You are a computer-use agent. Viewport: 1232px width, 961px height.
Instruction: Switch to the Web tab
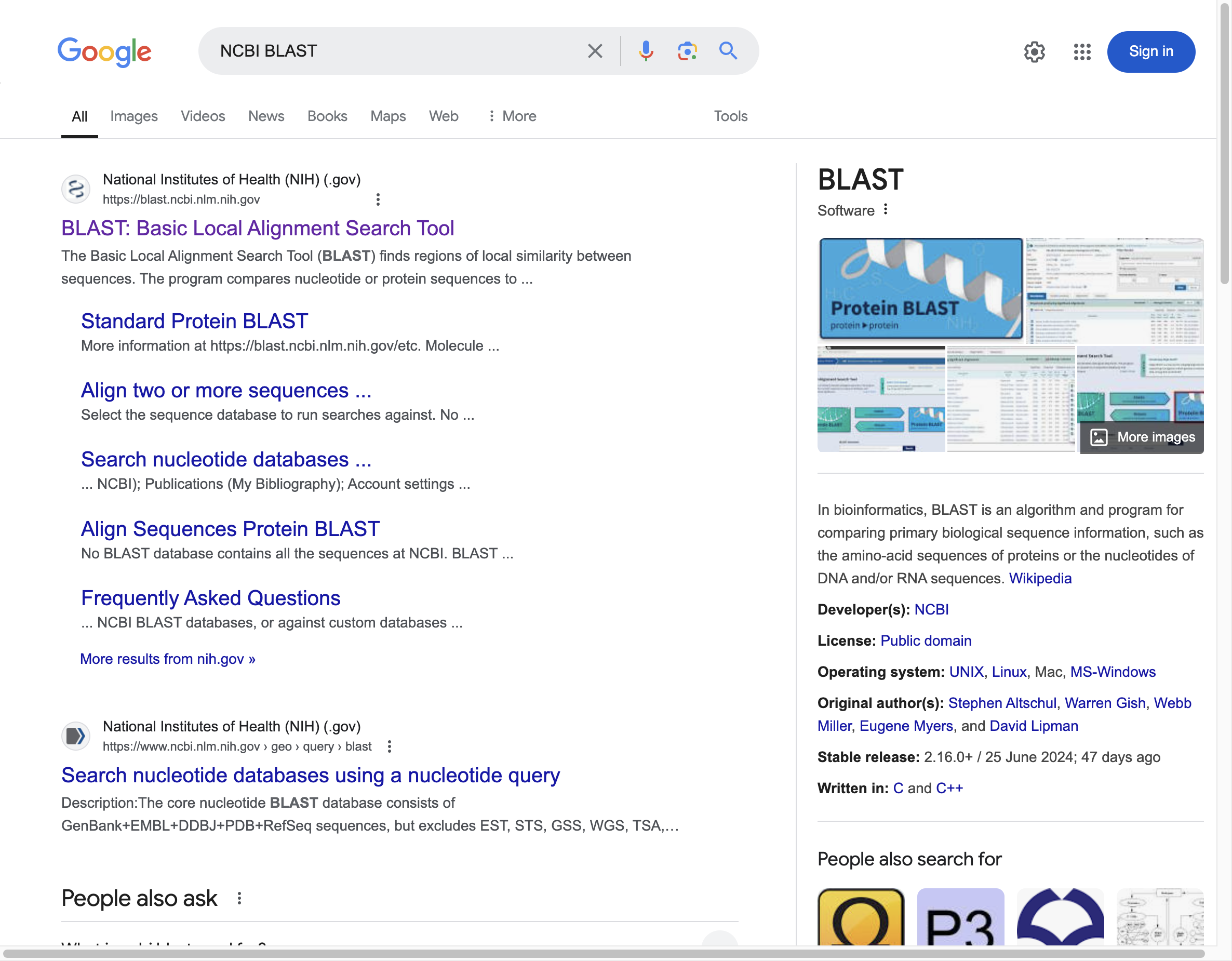tap(444, 116)
